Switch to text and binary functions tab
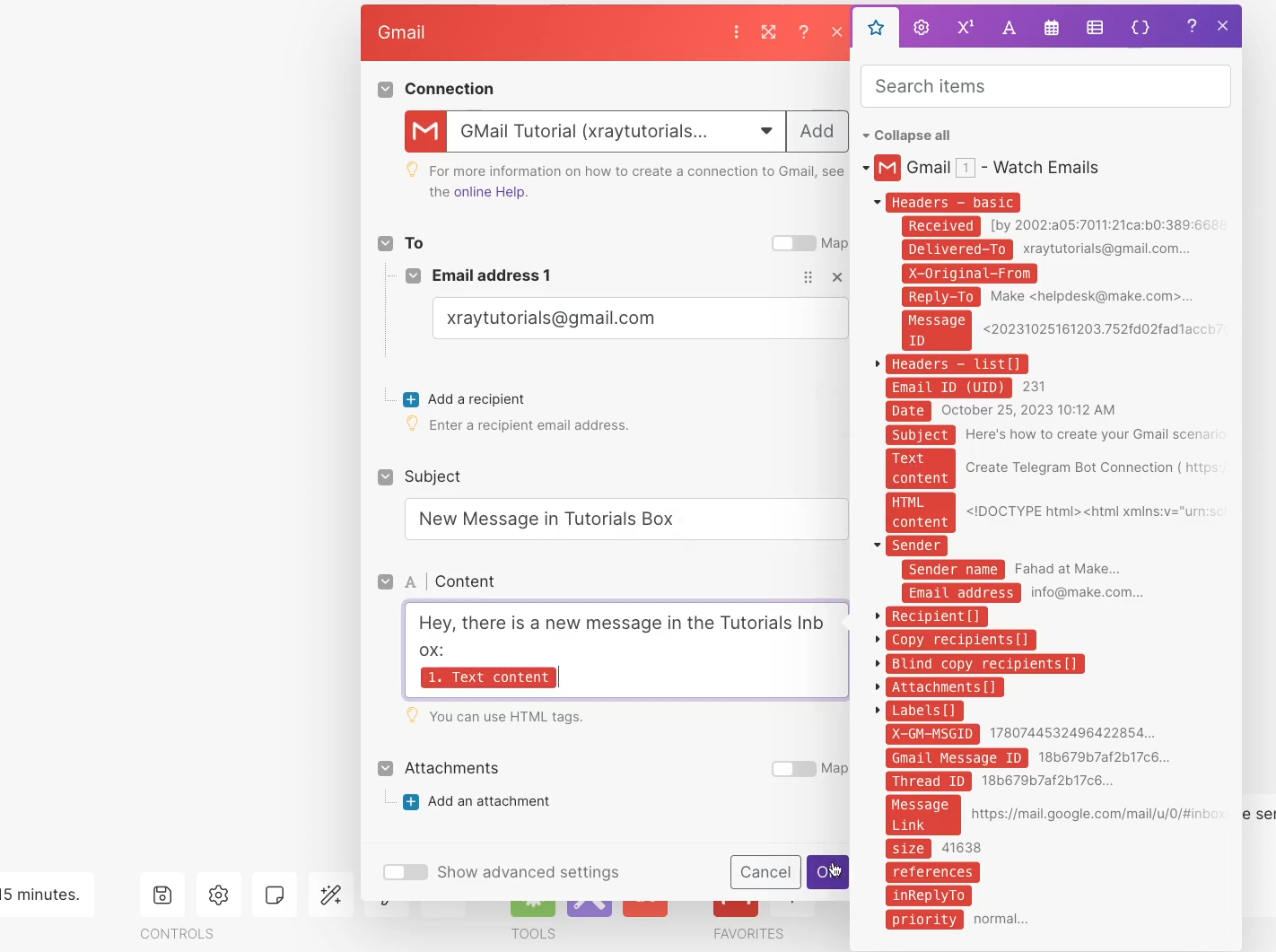 1009,28
